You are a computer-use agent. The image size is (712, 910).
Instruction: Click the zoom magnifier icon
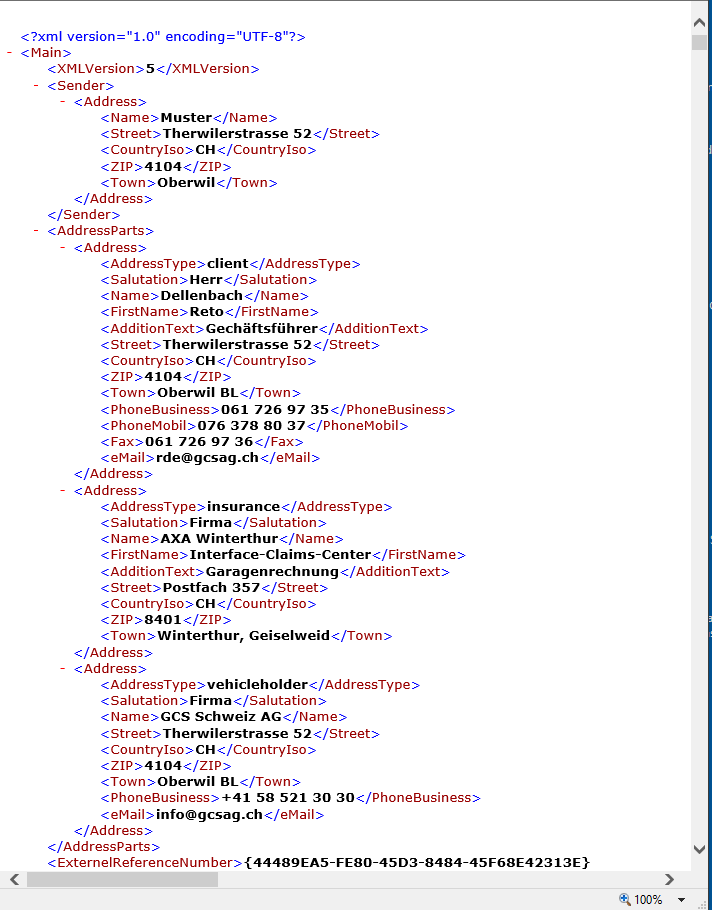click(625, 899)
